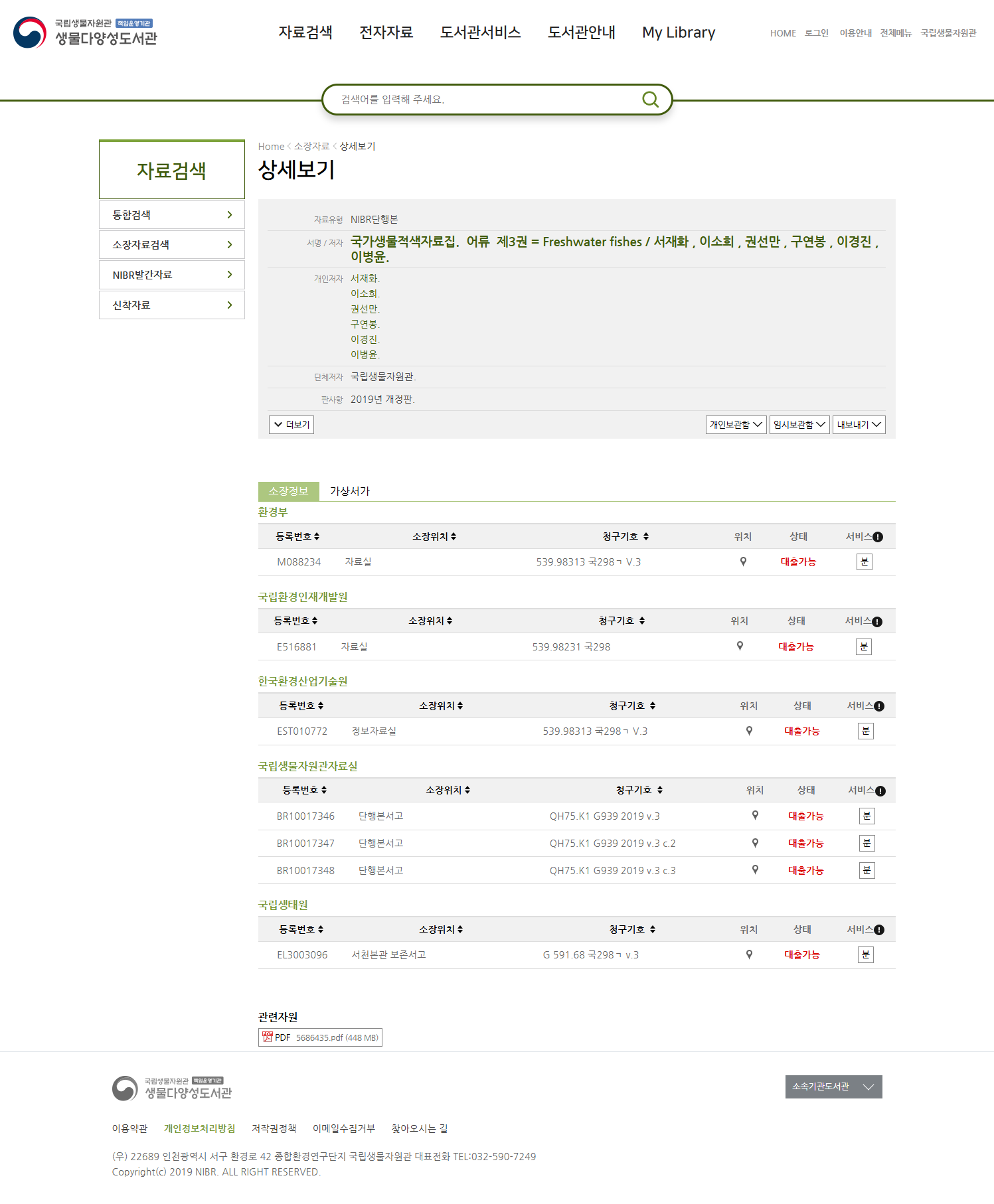
Task: Open the 내보내기 dropdown
Action: pos(859,425)
